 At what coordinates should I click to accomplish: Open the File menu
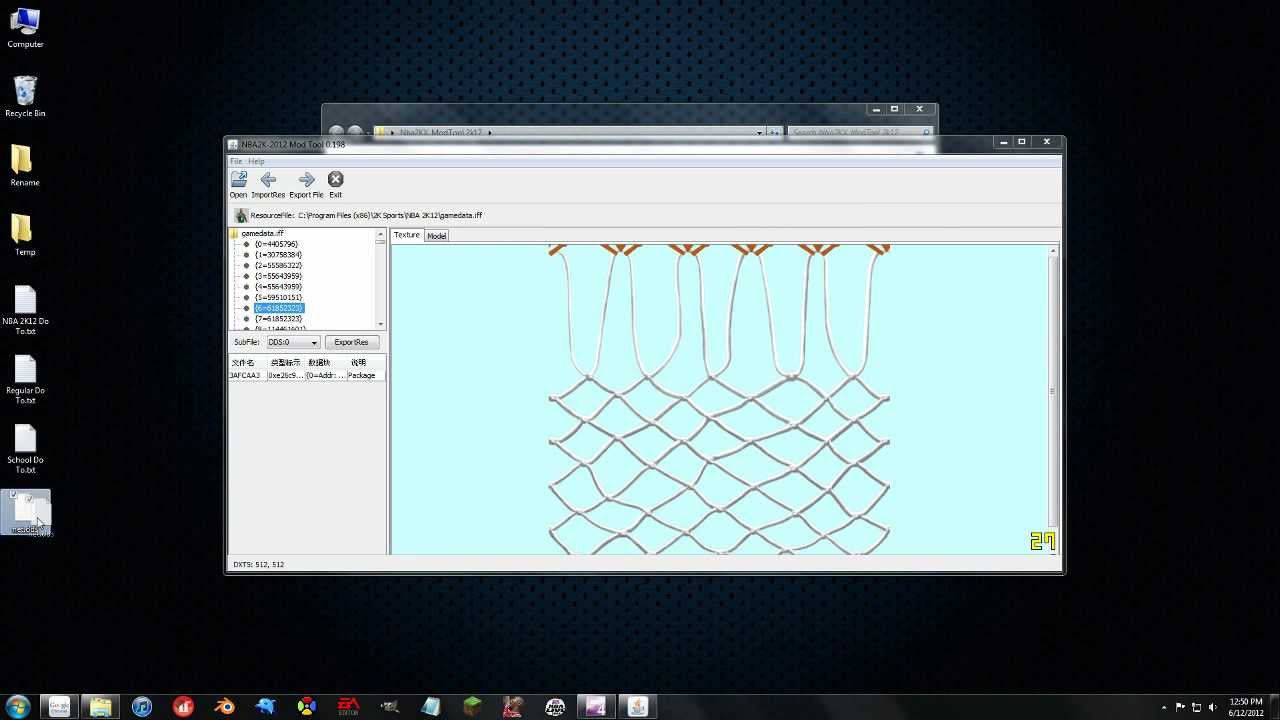pos(236,161)
